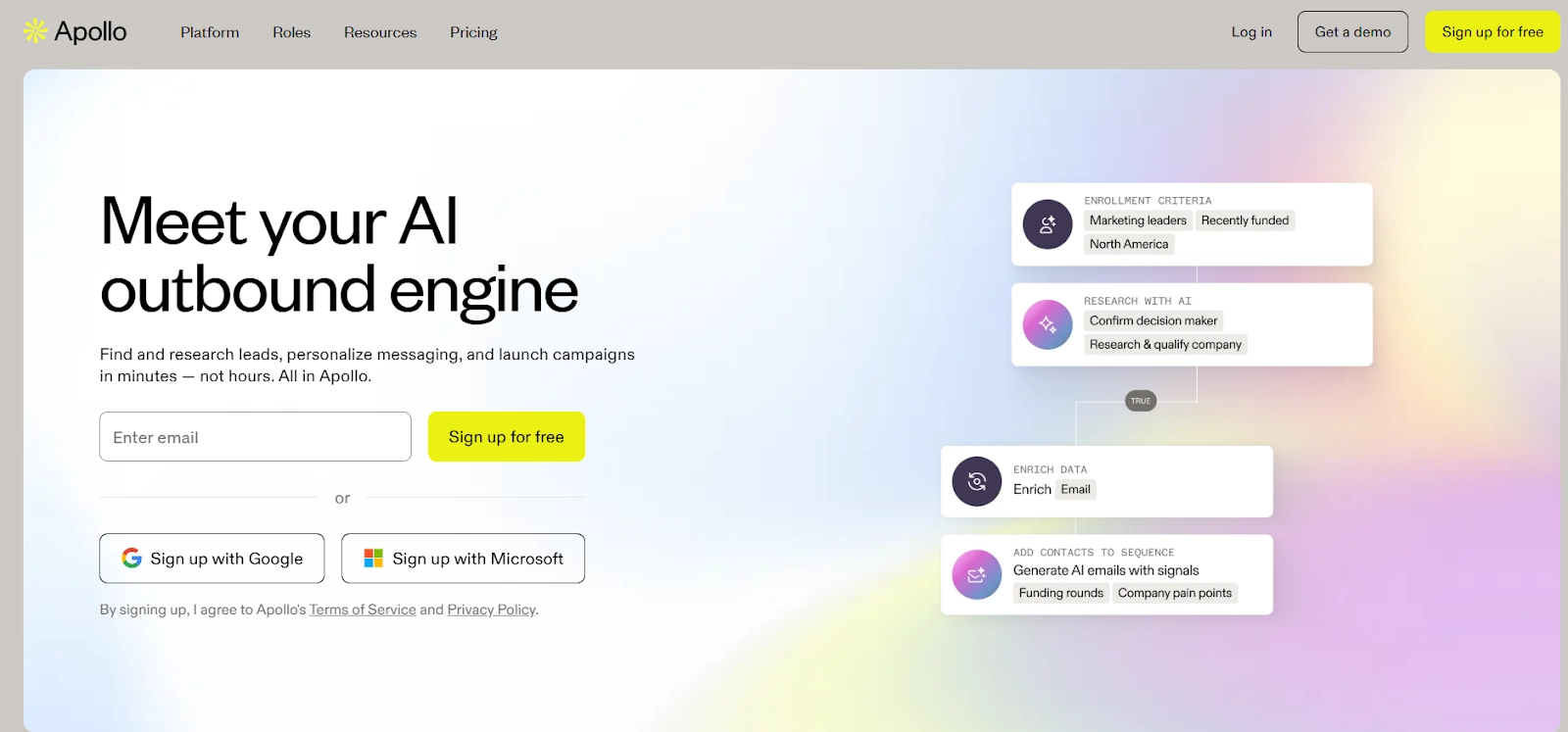Image resolution: width=1568 pixels, height=732 pixels.
Task: Click the Recently funded tag
Action: pyautogui.click(x=1245, y=220)
